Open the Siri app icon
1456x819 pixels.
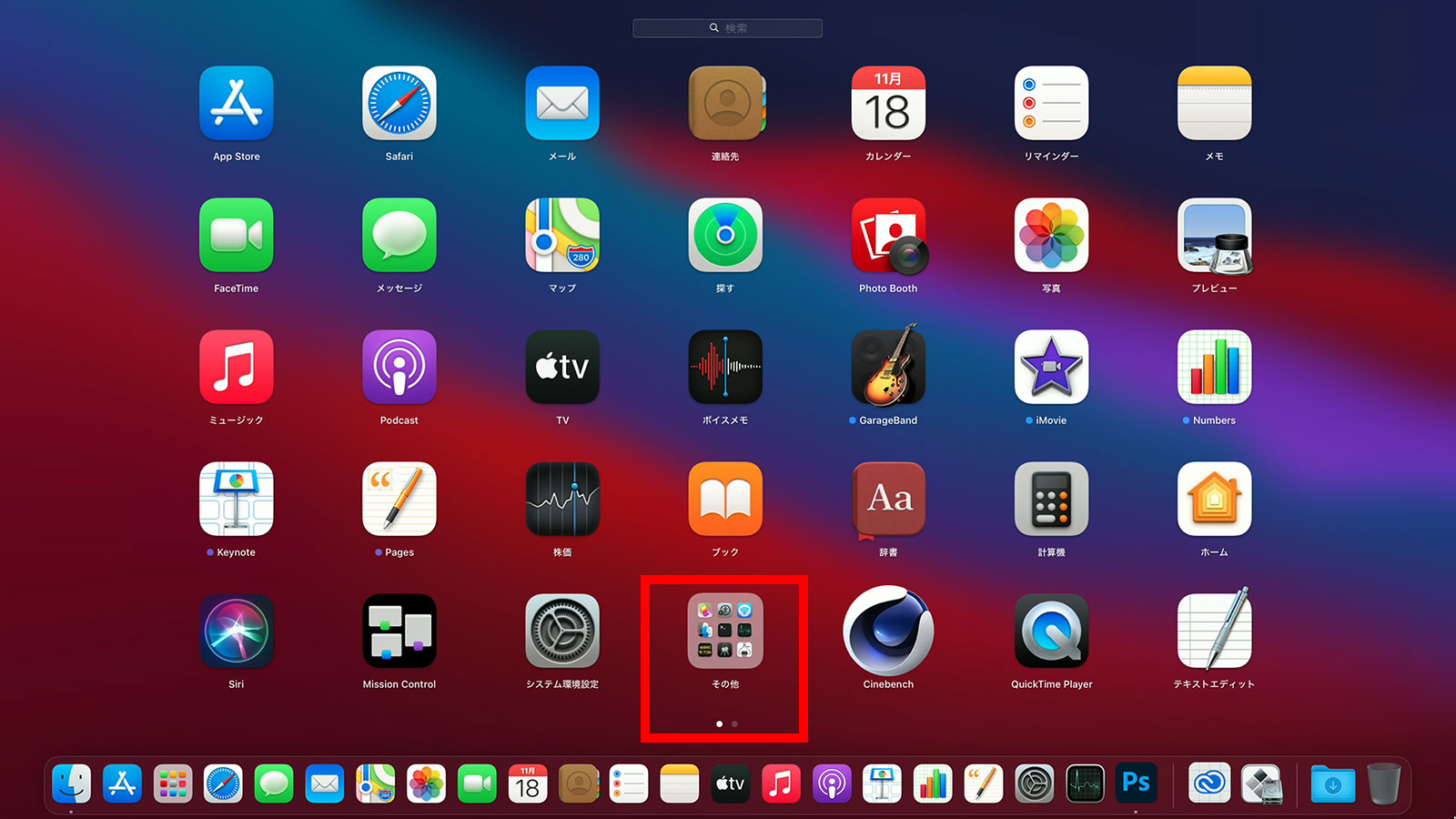[236, 632]
